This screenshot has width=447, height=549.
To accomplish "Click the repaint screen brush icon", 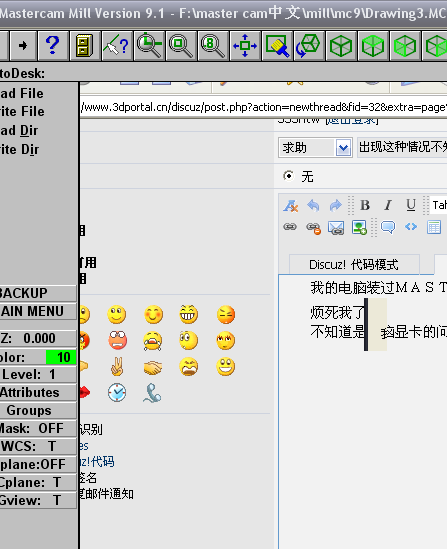I will pyautogui.click(x=277, y=46).
